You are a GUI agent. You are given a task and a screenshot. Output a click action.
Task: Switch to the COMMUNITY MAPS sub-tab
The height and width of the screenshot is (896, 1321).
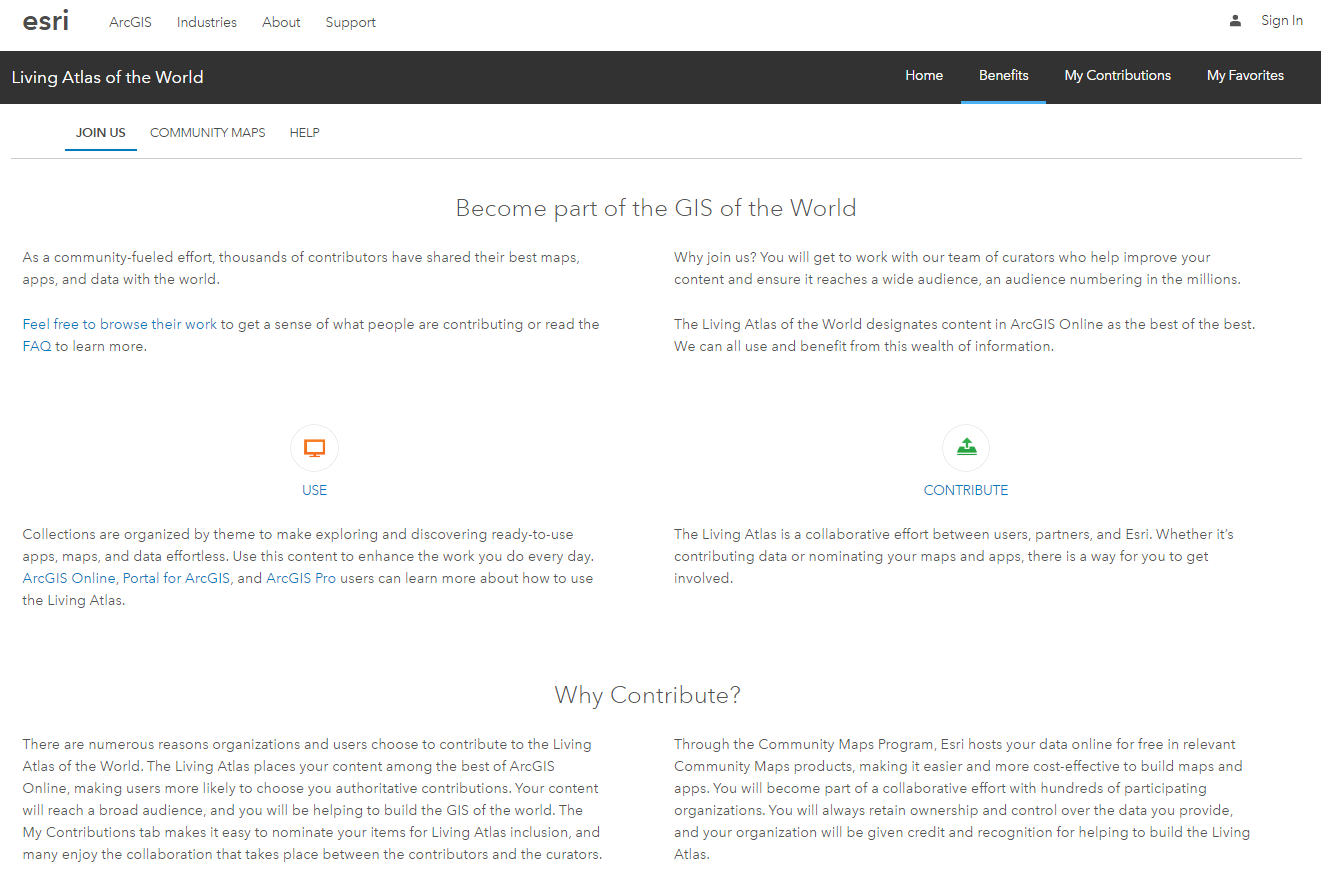click(208, 133)
